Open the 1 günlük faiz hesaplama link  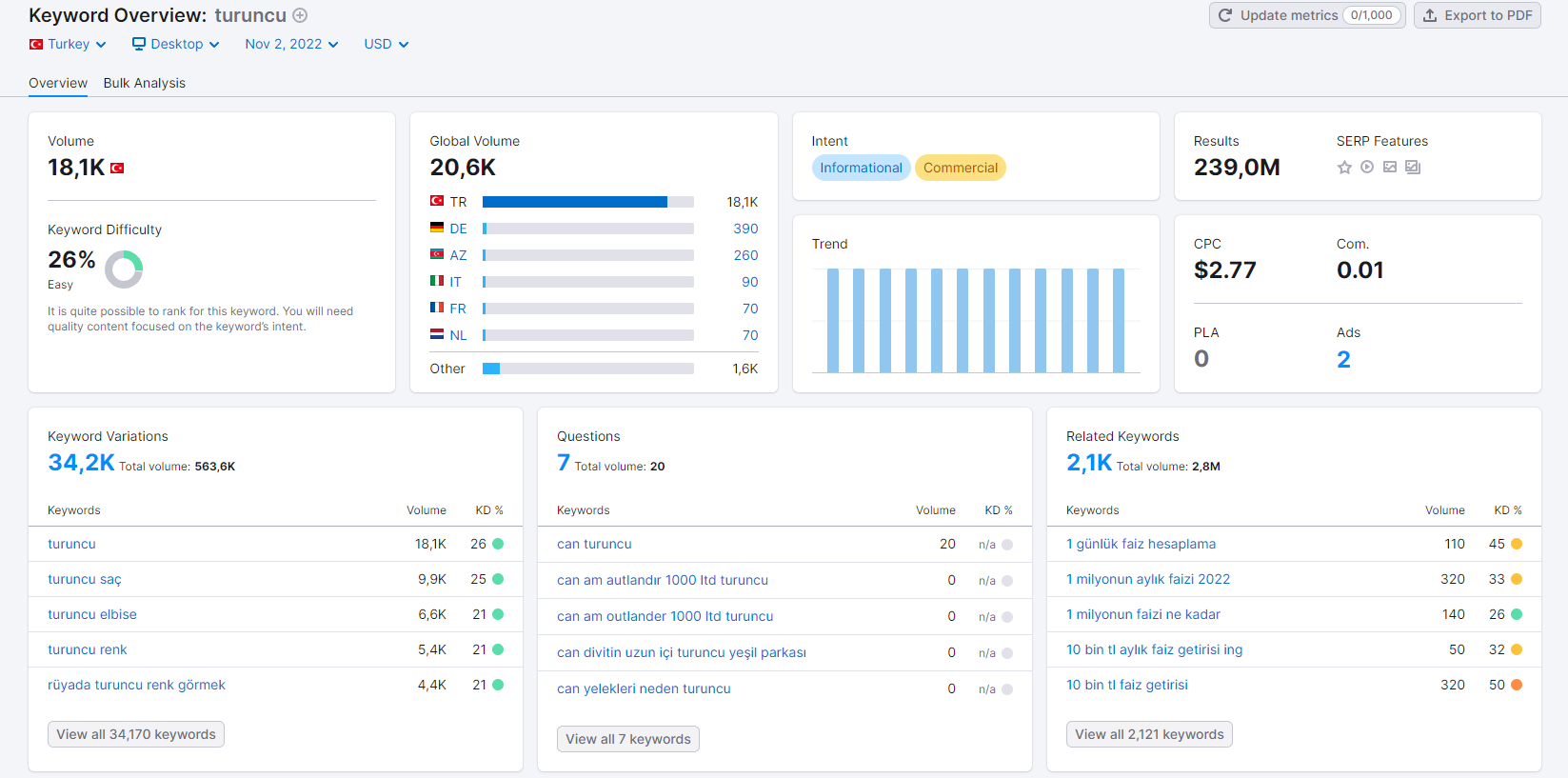[1141, 544]
